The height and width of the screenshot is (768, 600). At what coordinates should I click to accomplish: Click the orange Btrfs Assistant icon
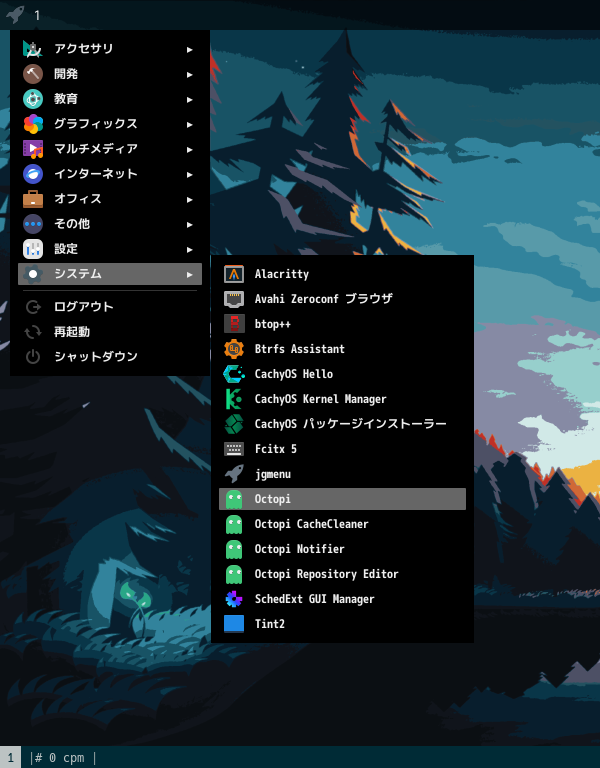(234, 349)
